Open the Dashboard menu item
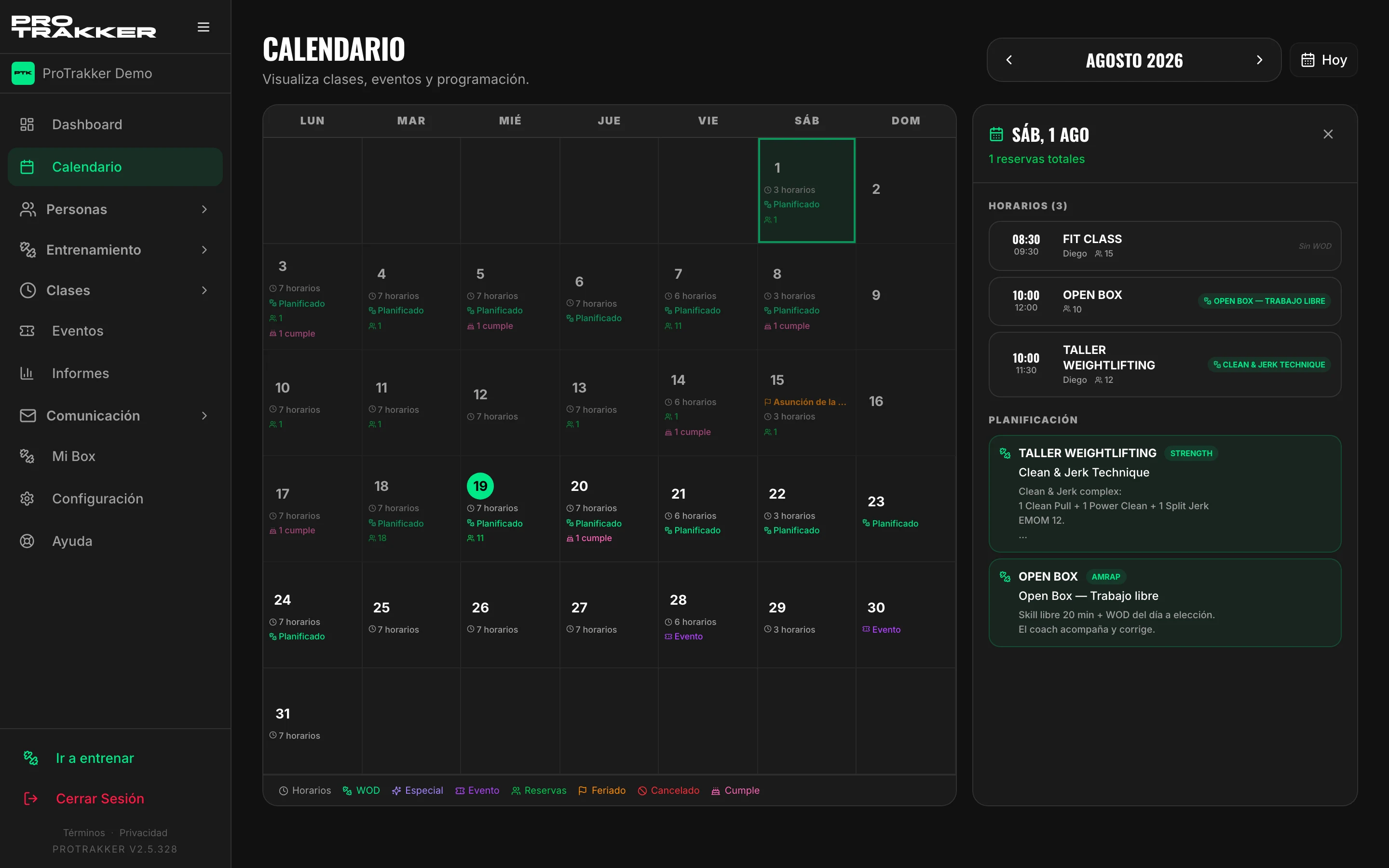This screenshot has height=868, width=1389. (115, 124)
